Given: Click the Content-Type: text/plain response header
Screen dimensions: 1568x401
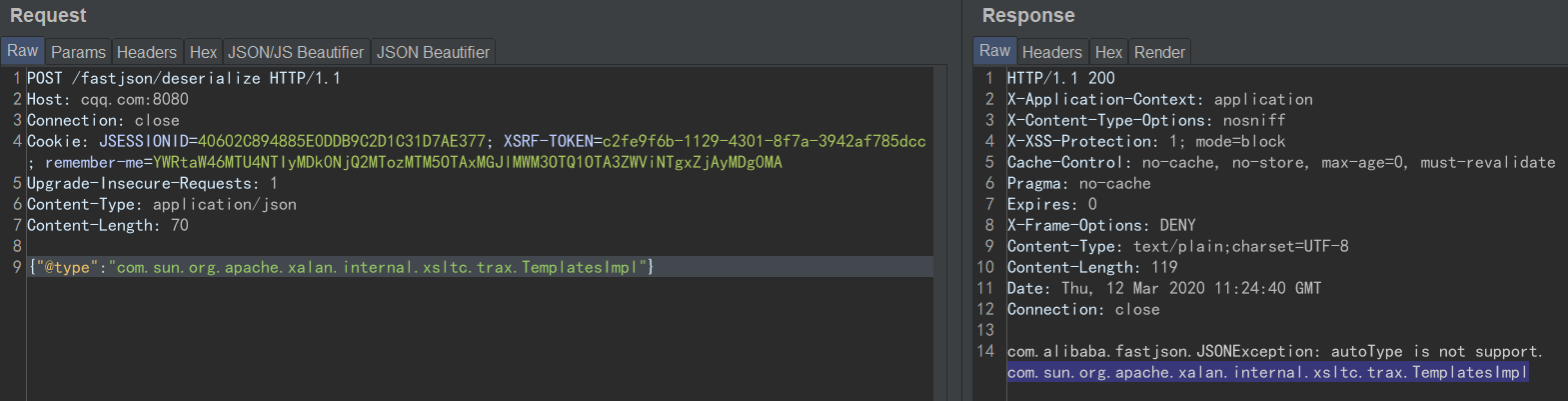Looking at the screenshot, I should [x=1178, y=246].
